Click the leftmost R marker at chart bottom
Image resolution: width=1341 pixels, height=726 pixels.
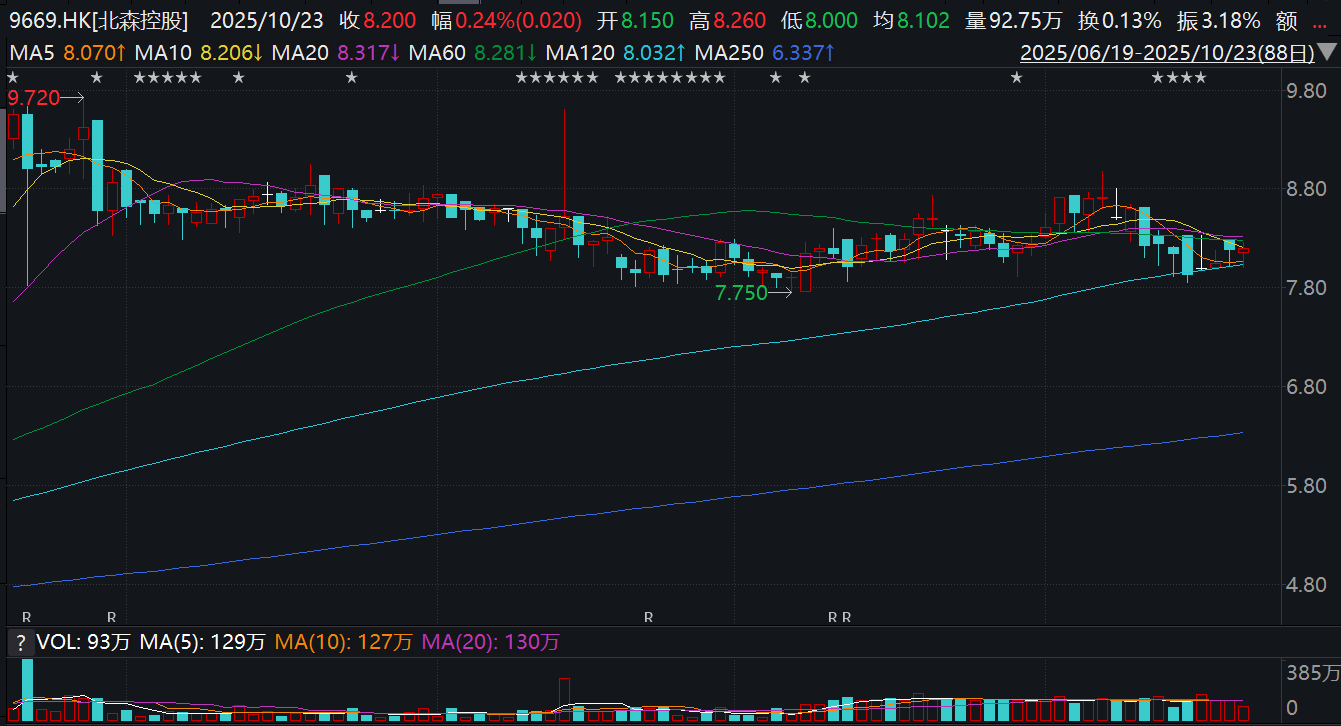(27, 617)
